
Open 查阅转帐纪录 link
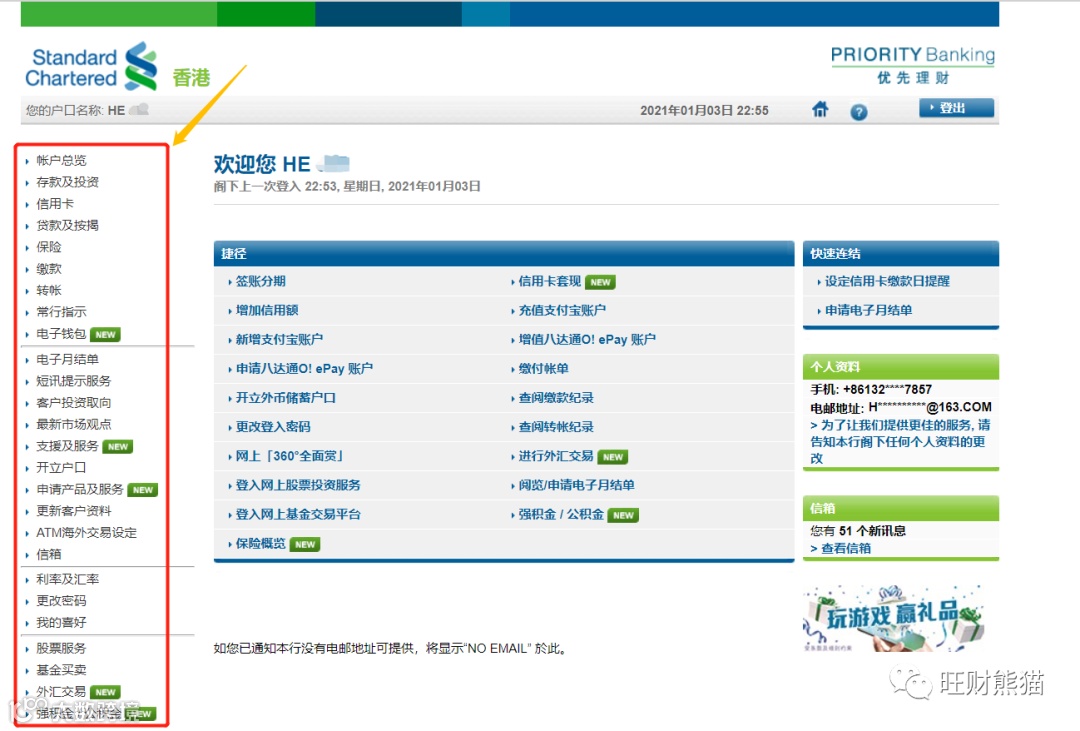556,426
